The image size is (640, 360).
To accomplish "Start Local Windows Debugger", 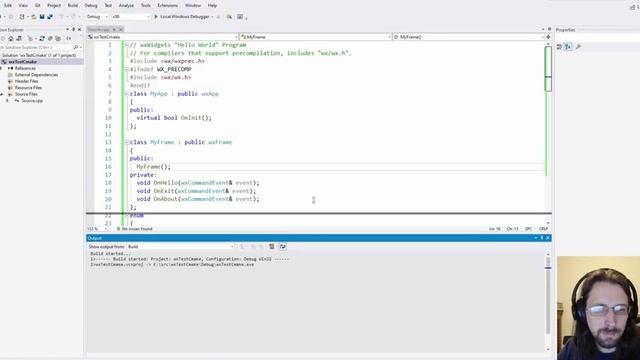I will [181, 17].
